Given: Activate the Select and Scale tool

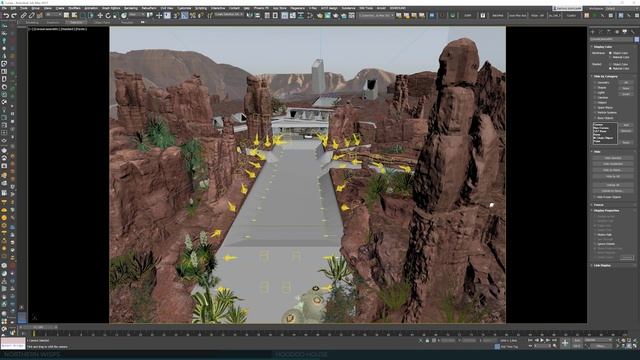Looking at the screenshot, I should point(116,16).
